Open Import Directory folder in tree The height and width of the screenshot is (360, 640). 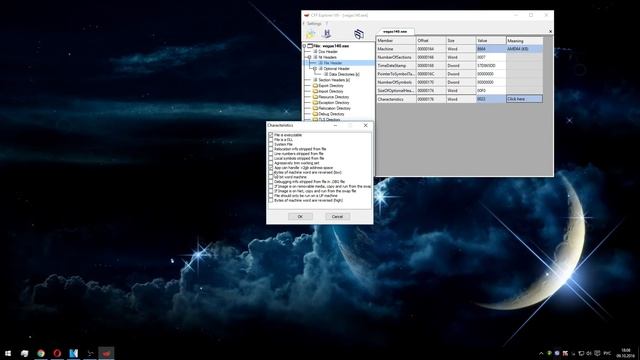pos(331,91)
